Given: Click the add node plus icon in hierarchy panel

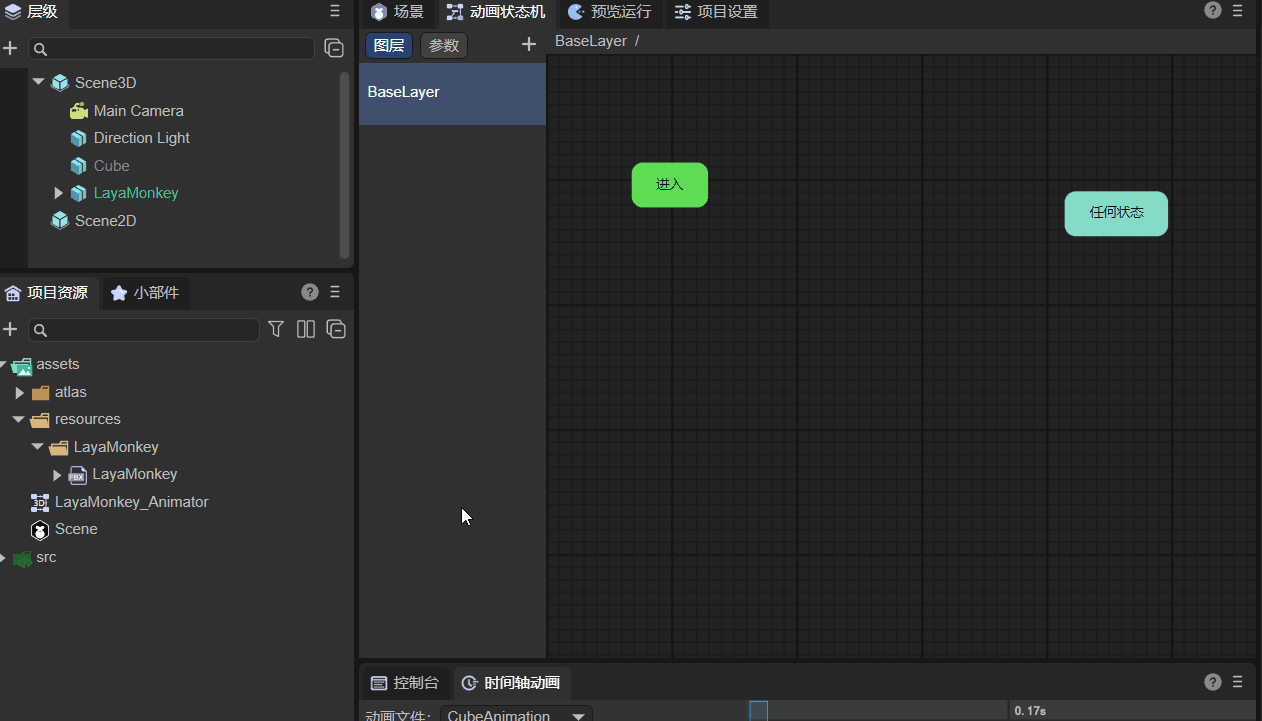Looking at the screenshot, I should (x=10, y=48).
